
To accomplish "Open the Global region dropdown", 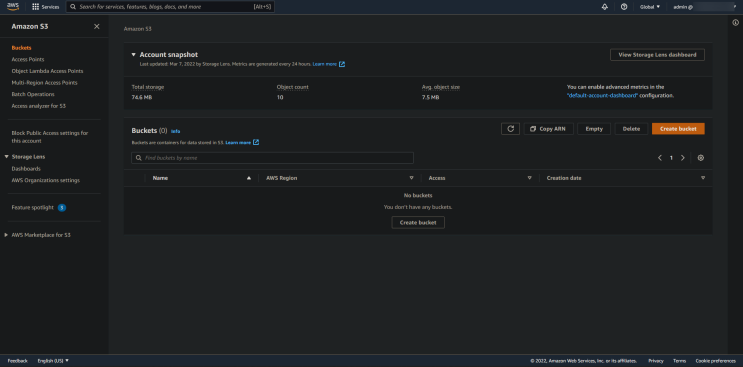I will (650, 7).
